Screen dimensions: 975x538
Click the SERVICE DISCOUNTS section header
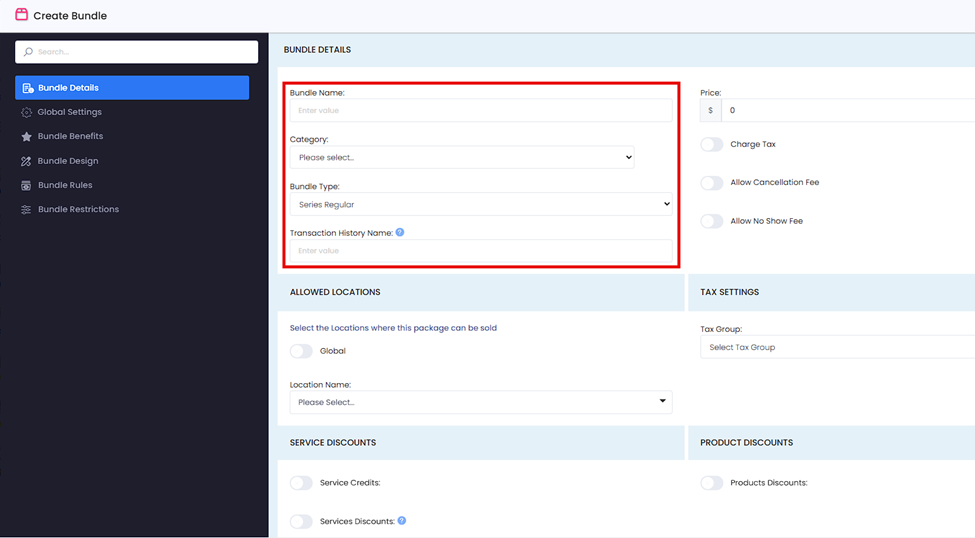pos(333,443)
